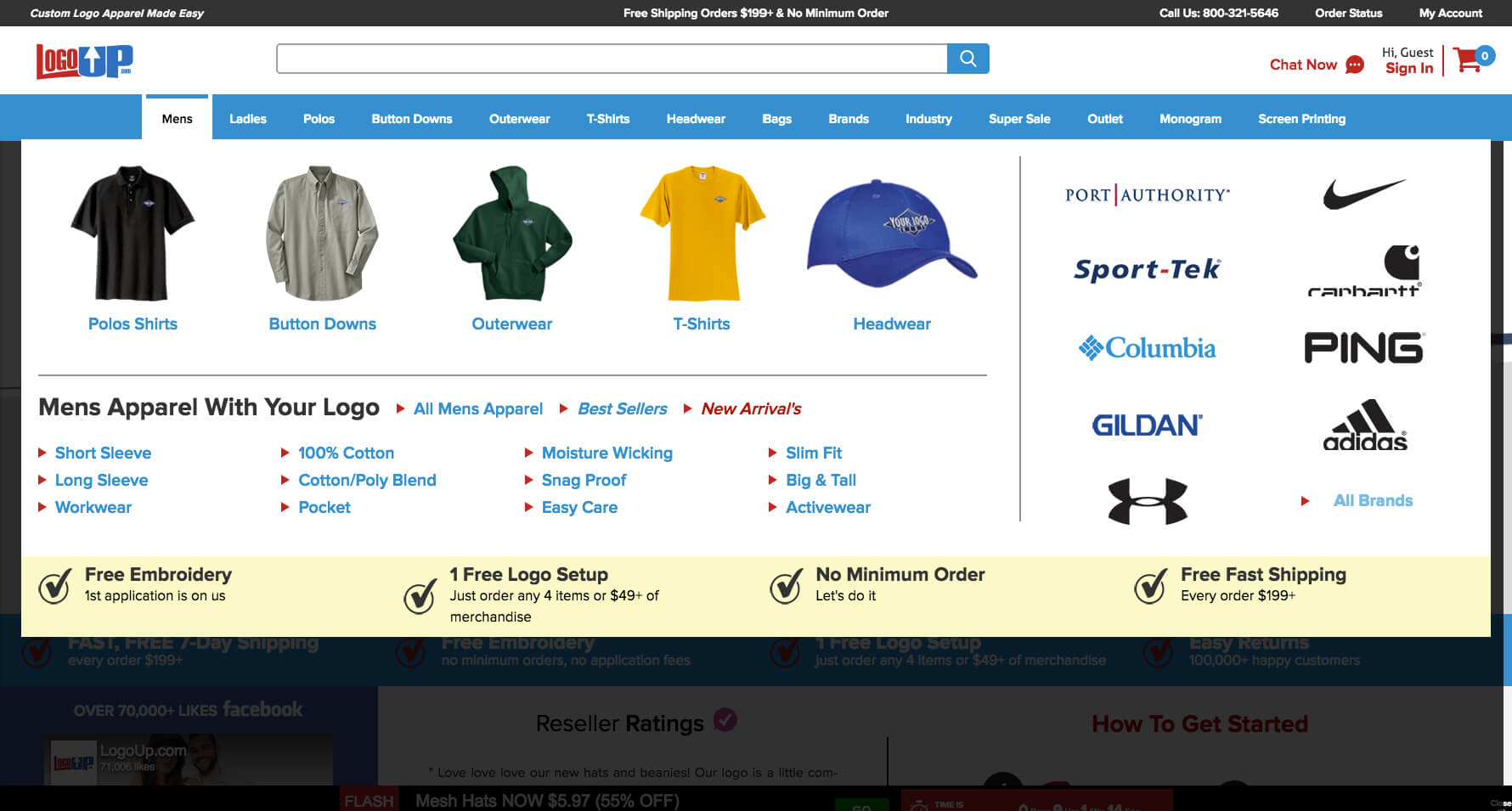
Task: Click the LogoUp home logo
Action: click(x=84, y=61)
